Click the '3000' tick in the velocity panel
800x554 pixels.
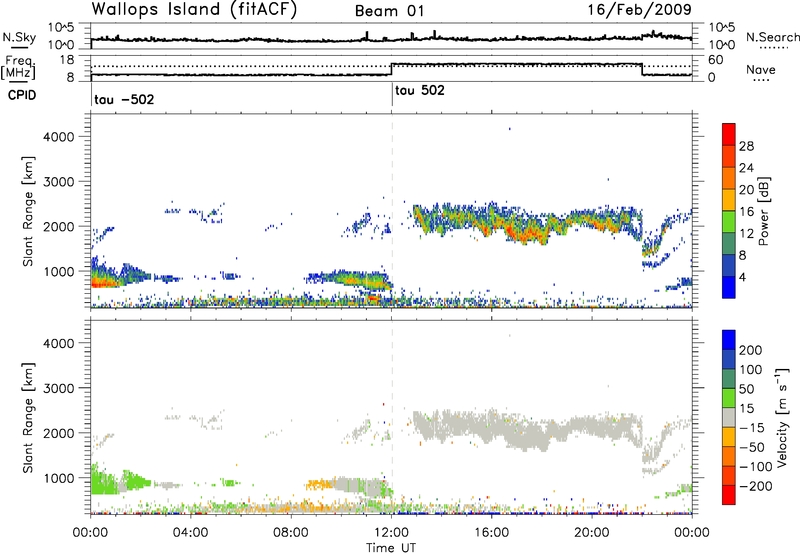[58, 388]
